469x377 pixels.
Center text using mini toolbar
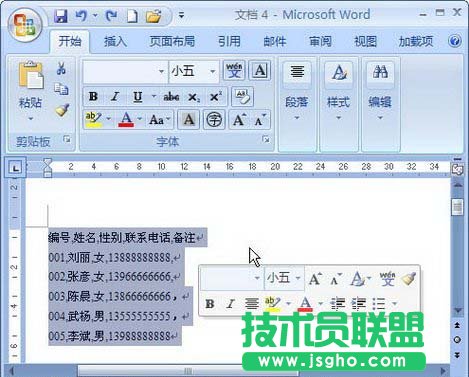[x=251, y=304]
